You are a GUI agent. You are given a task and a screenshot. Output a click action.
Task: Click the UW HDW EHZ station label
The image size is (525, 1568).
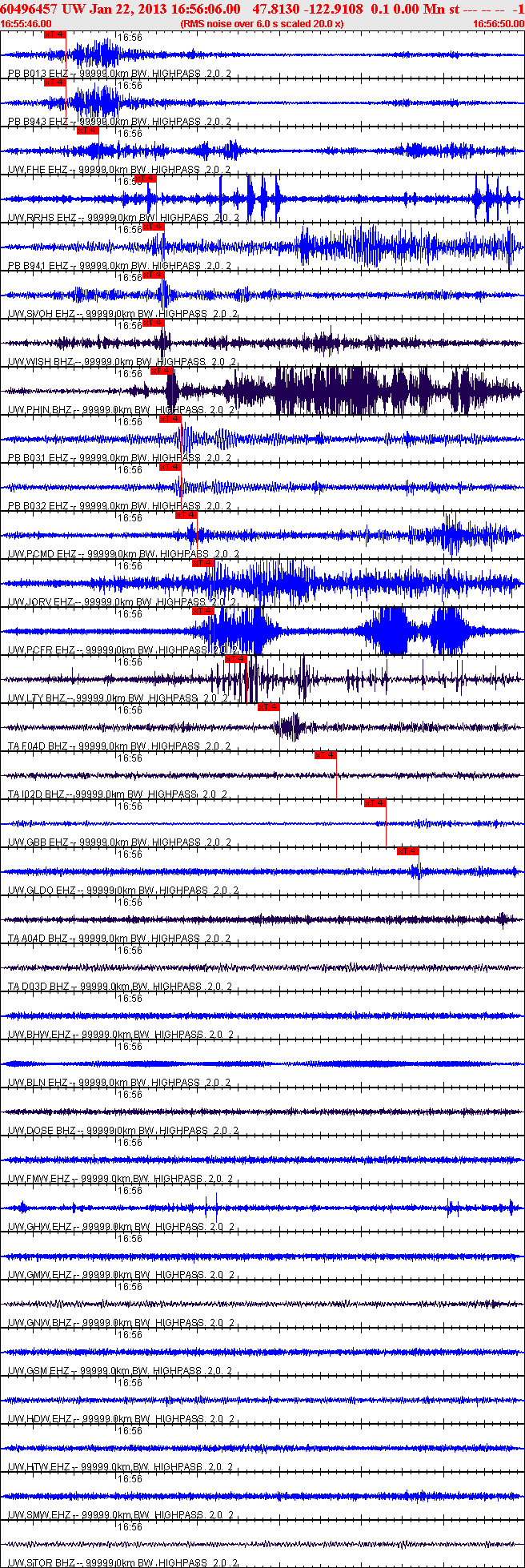(x=39, y=1419)
